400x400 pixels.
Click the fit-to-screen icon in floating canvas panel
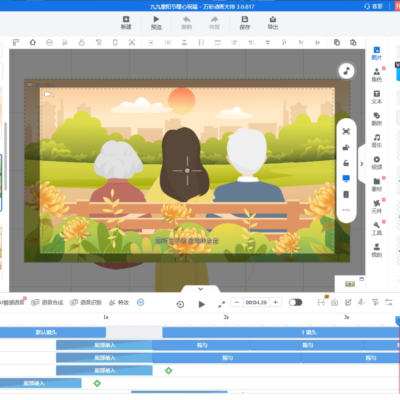click(x=346, y=131)
